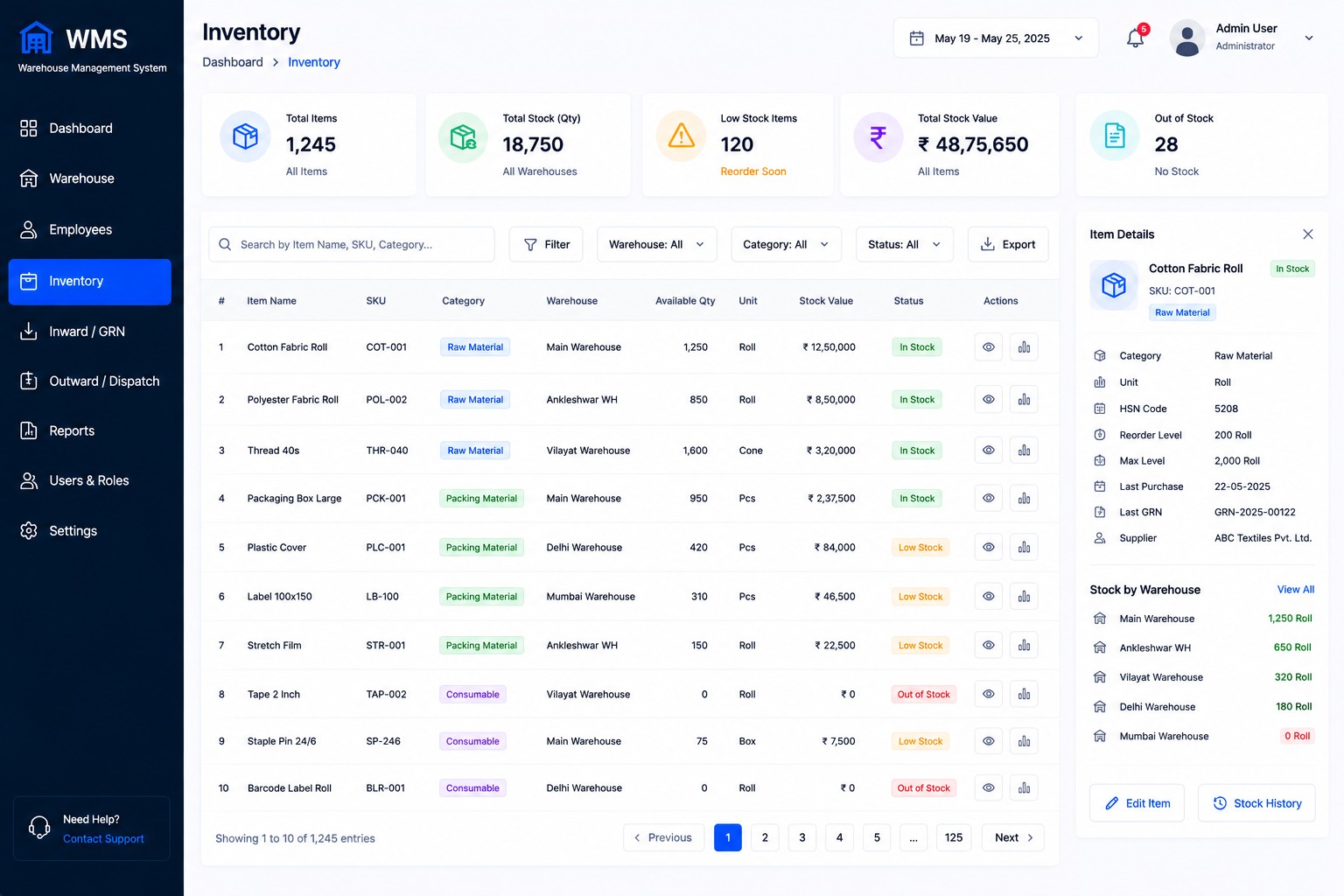
Task: Open Users & Roles in sidebar
Action: tap(90, 481)
